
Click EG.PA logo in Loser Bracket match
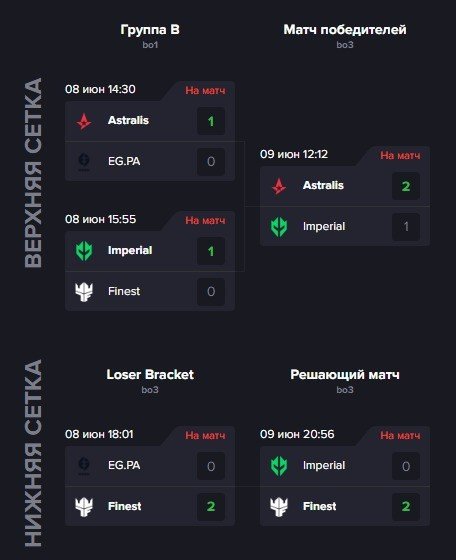(x=84, y=466)
